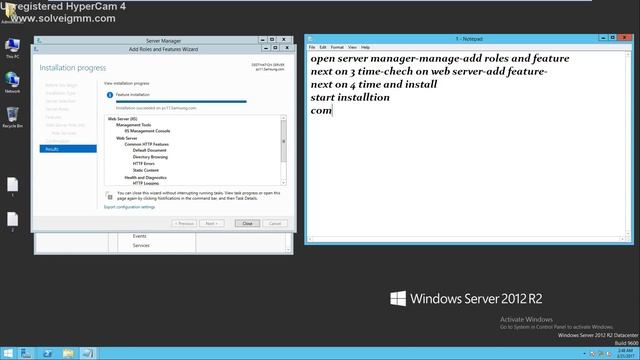Screen dimensions: 640x360
Task: Open Notepad Format menu
Action: pos(337,47)
